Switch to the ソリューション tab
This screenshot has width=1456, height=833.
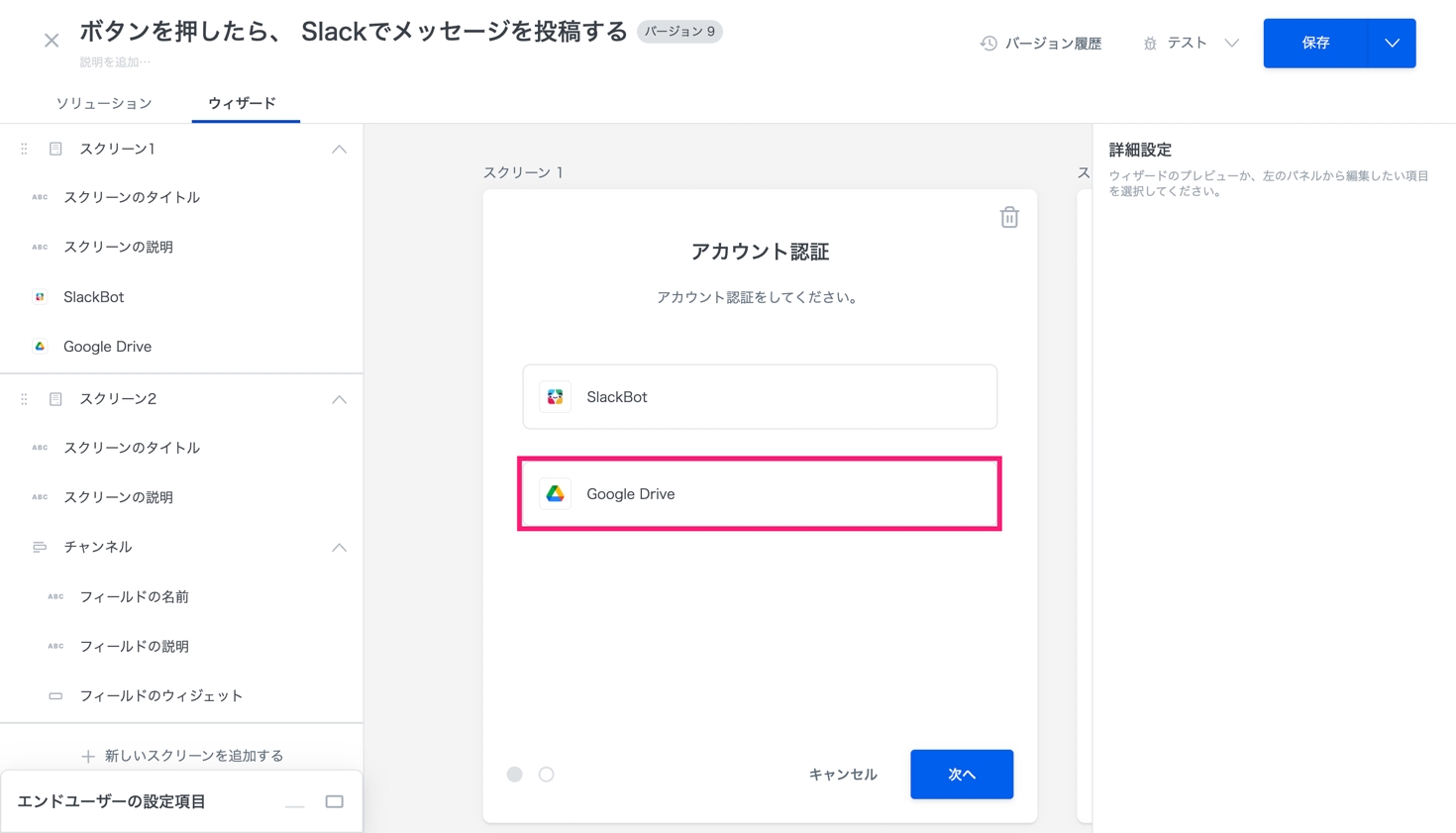104,103
